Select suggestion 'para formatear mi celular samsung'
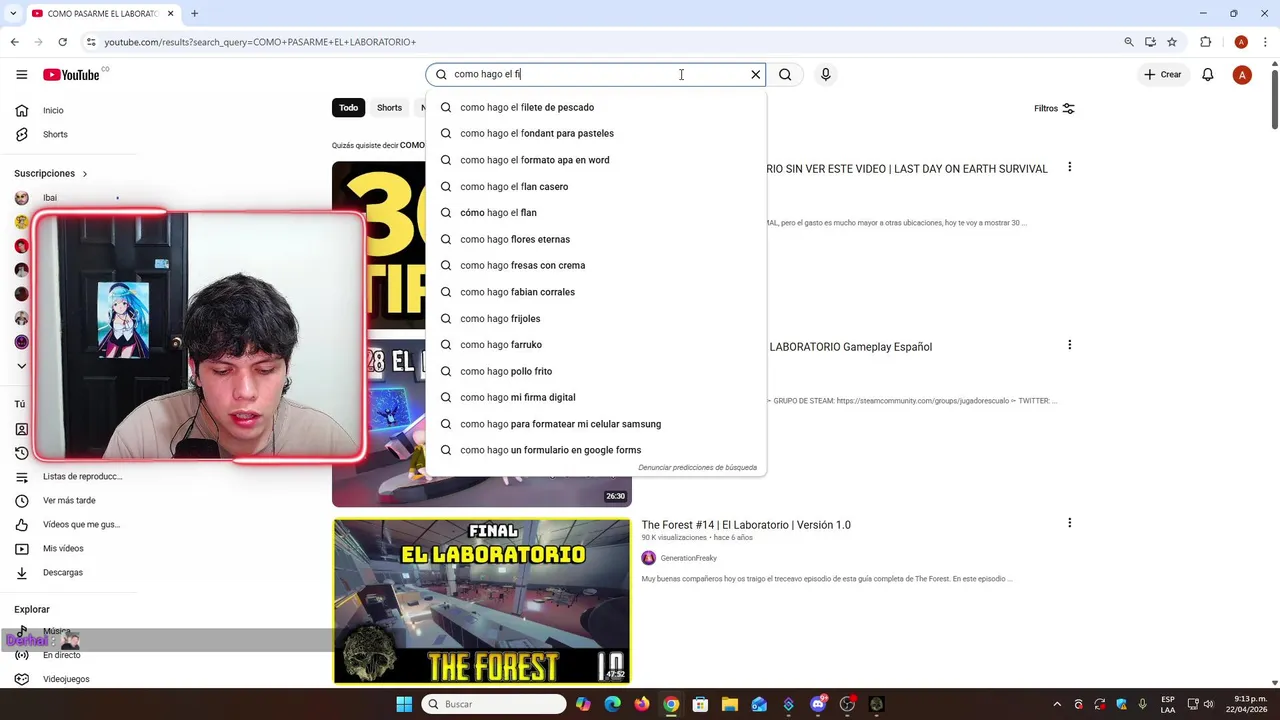Viewport: 1280px width, 720px height. (x=596, y=424)
